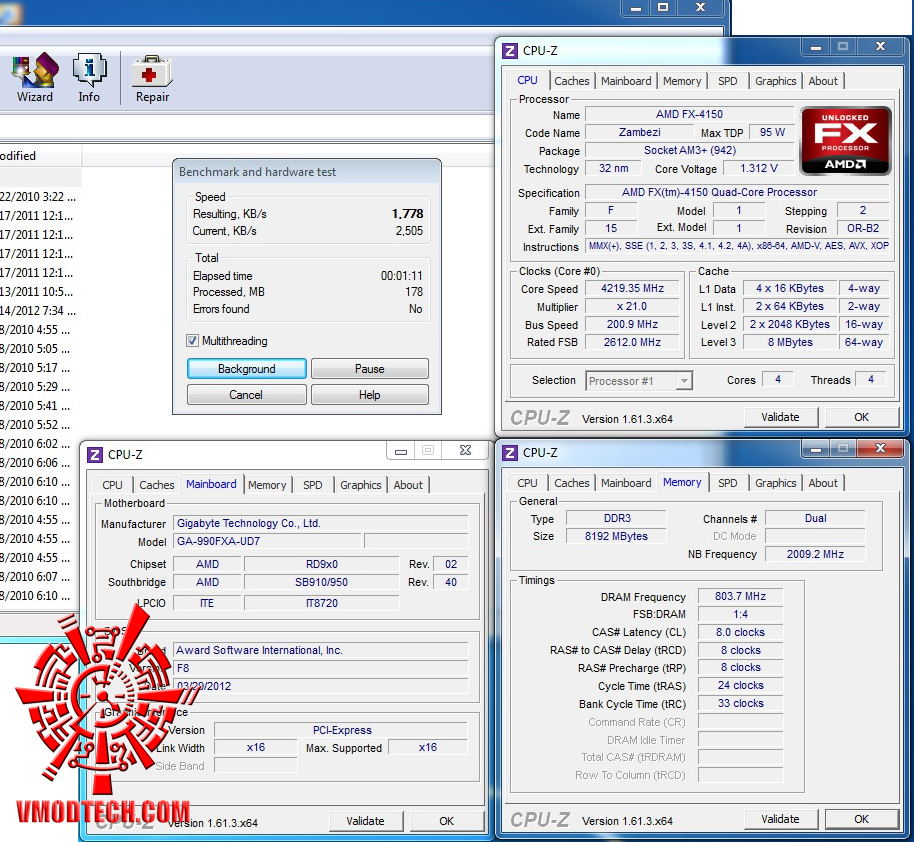Pause the benchmark test
The height and width of the screenshot is (842, 914).
click(x=370, y=369)
